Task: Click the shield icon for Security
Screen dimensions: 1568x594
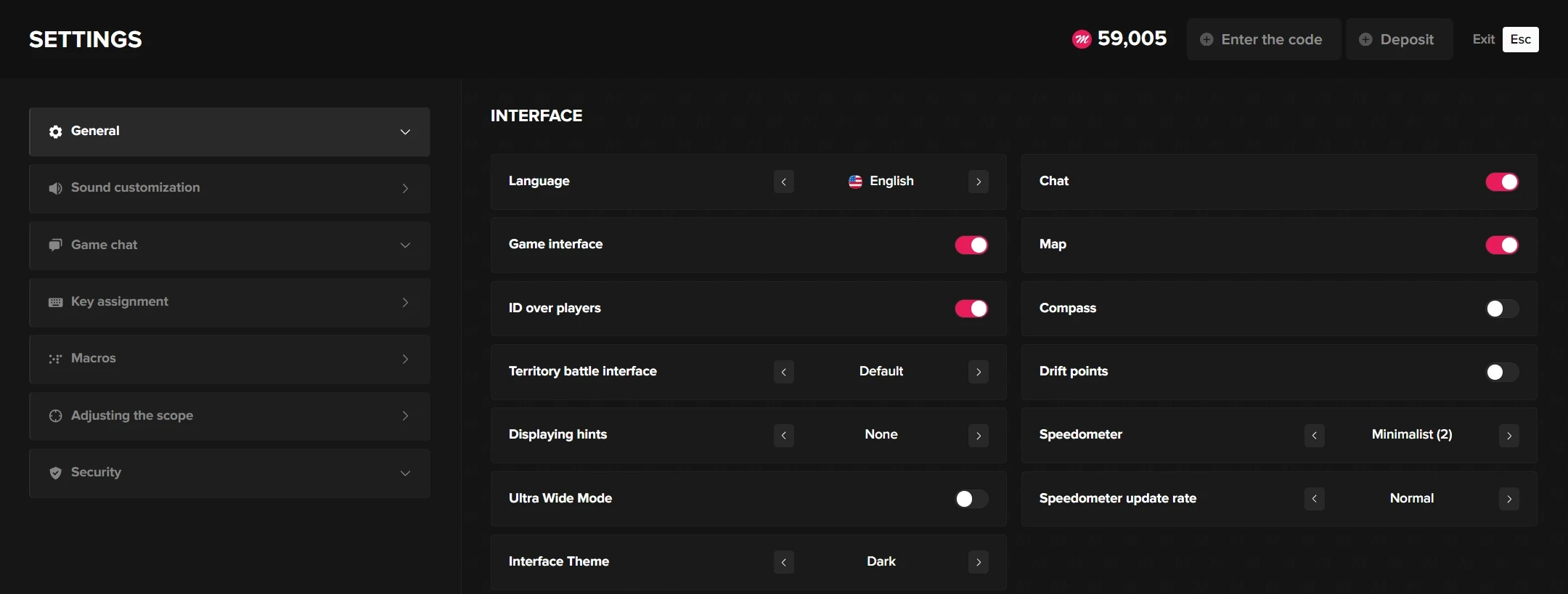Action: (55, 473)
